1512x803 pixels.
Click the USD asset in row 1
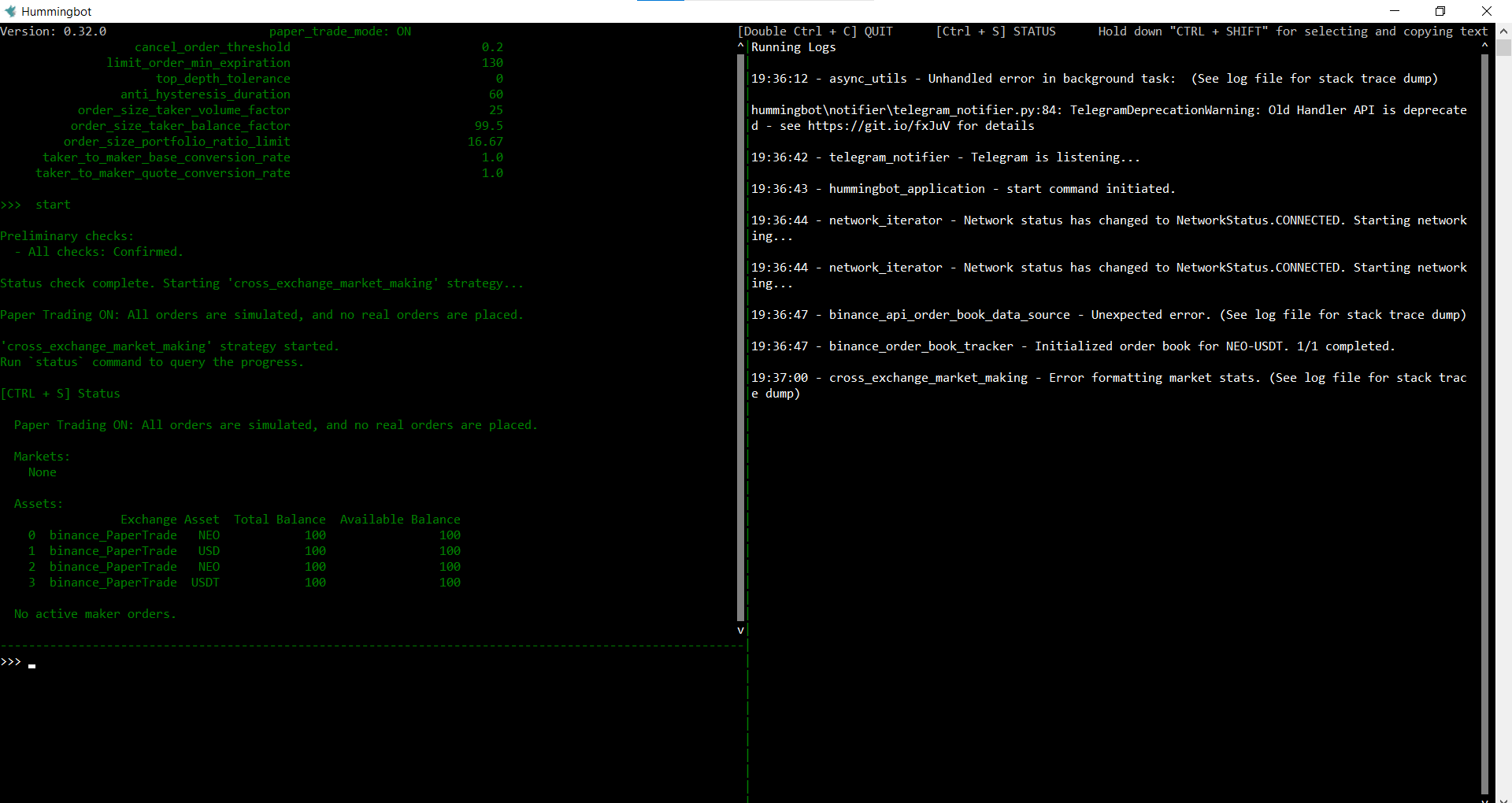pos(209,551)
